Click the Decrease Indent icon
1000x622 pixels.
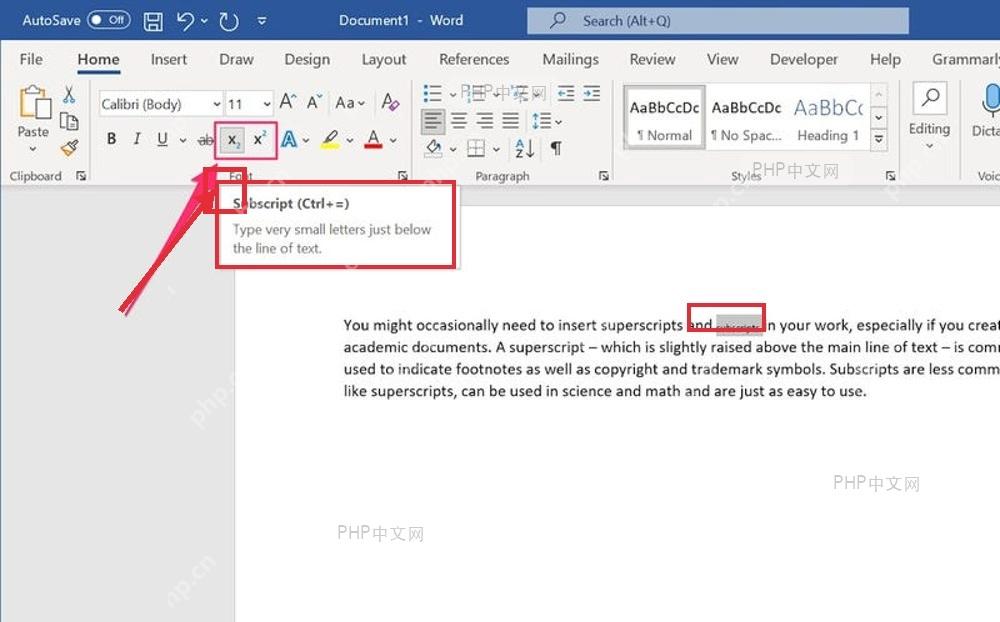click(x=566, y=94)
